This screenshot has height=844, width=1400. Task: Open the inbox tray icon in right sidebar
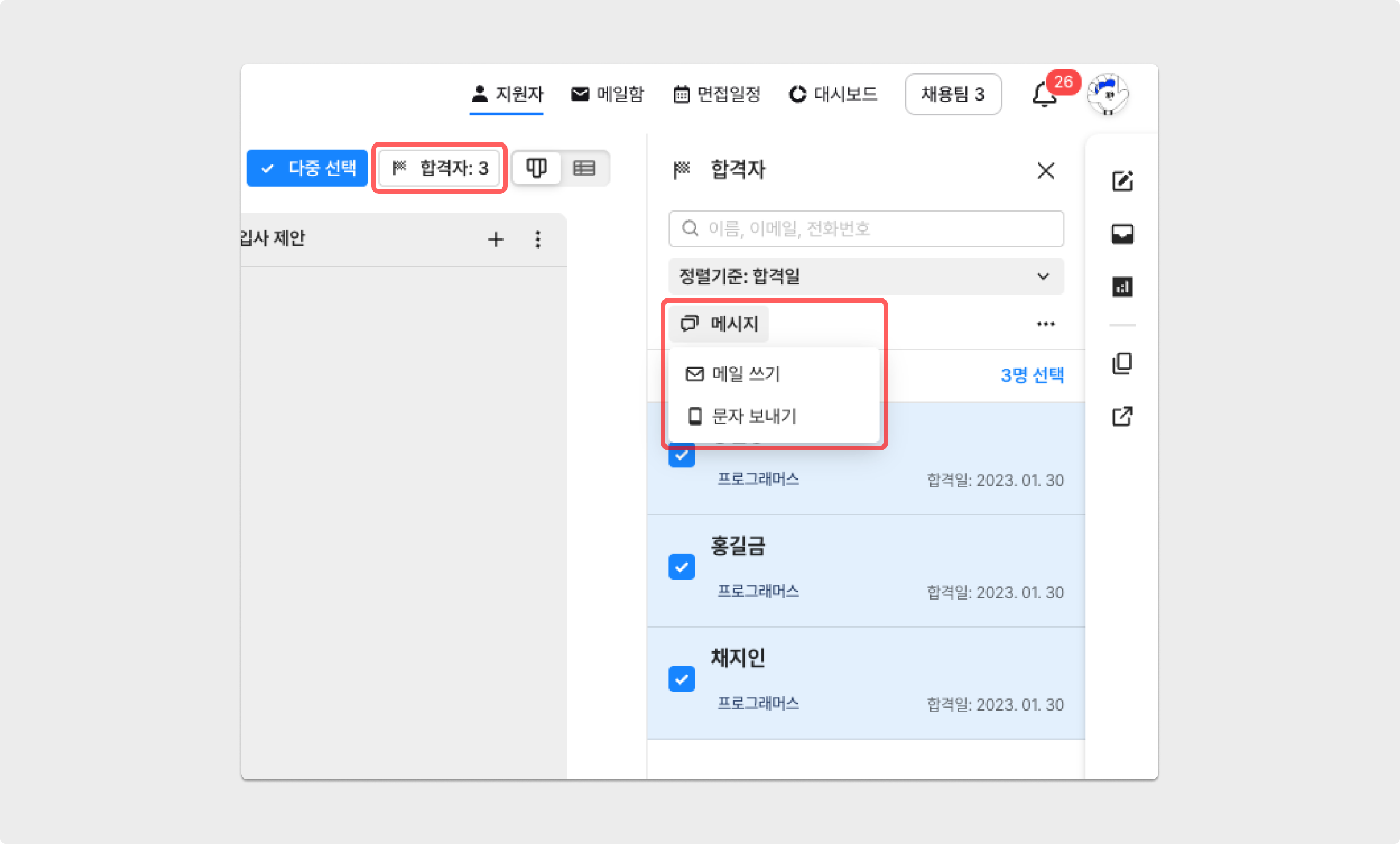[1122, 234]
